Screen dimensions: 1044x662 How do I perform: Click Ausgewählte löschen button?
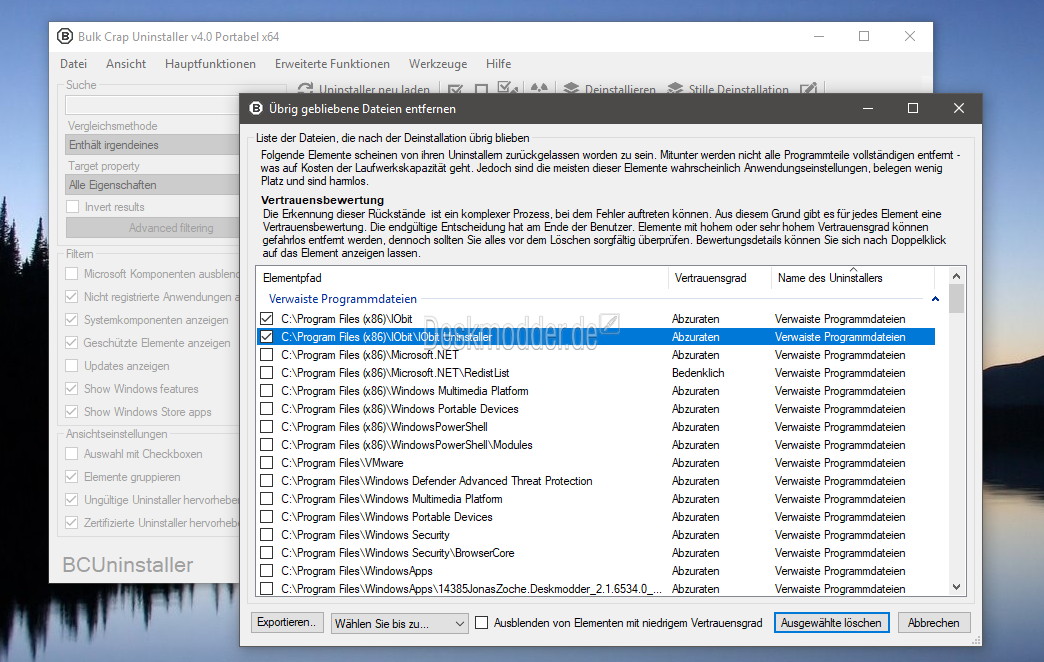tap(831, 623)
